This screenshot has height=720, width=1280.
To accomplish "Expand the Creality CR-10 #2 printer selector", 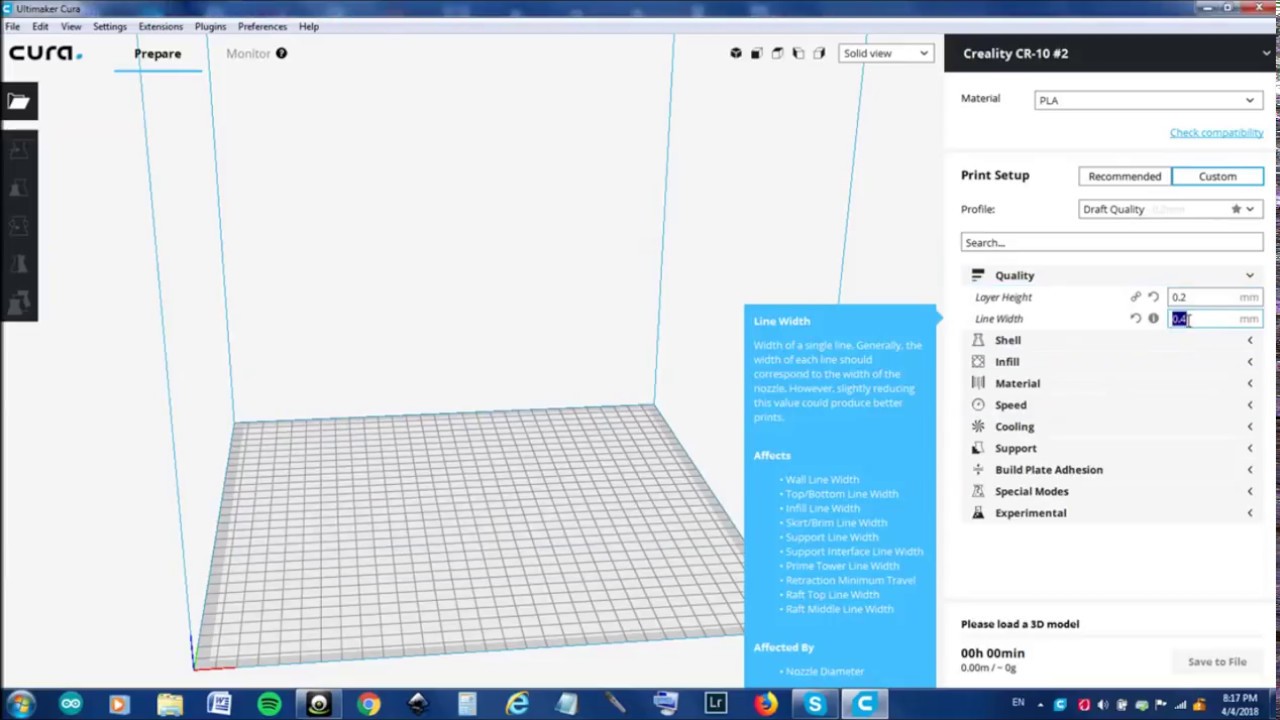I will point(1112,53).
